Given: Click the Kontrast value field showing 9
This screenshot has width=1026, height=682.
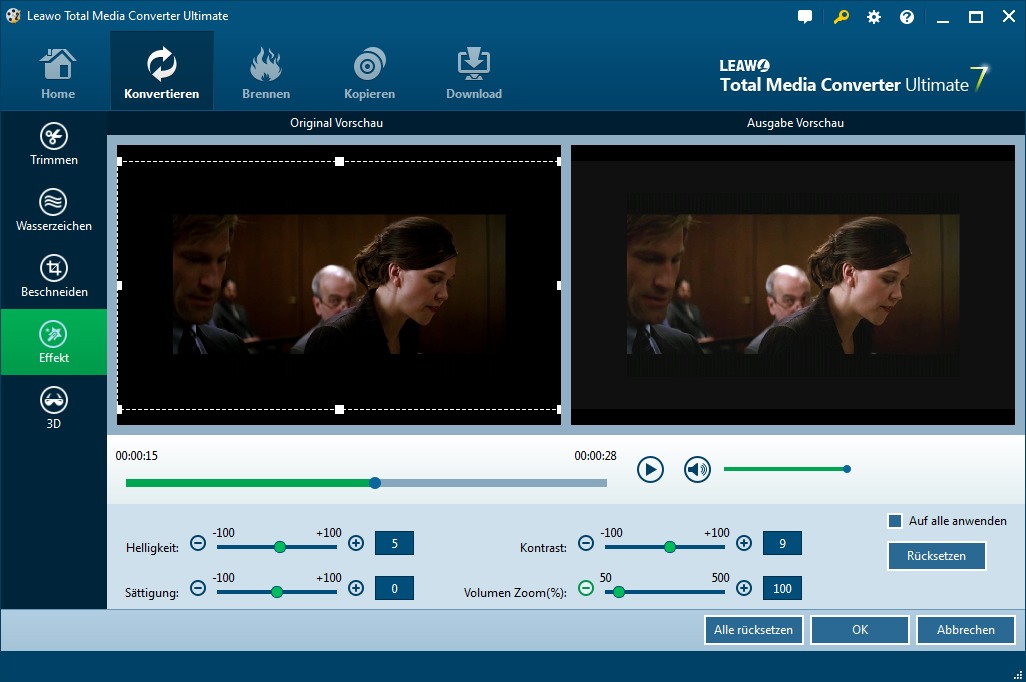Looking at the screenshot, I should coord(782,543).
